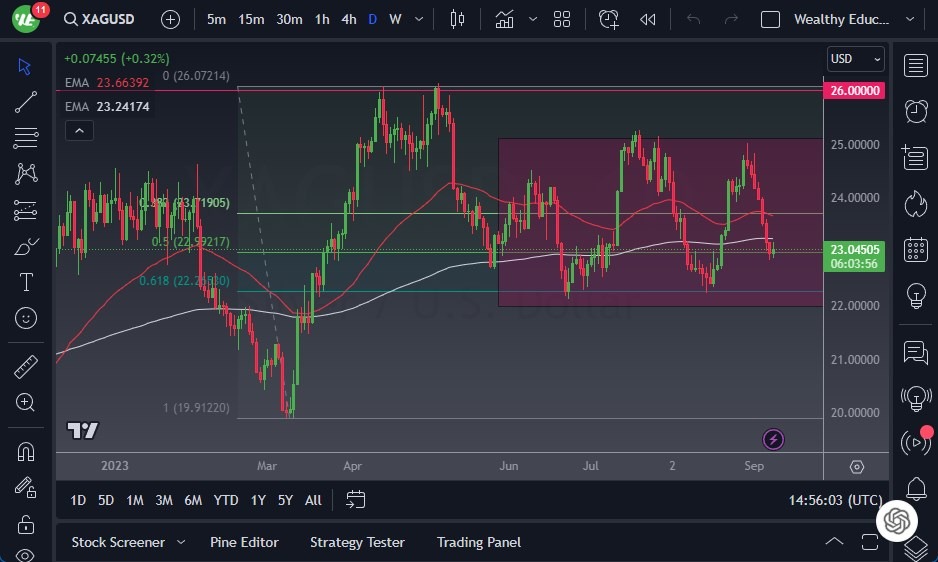Select the 4h timeframe button
This screenshot has width=938, height=562.
[x=348, y=19]
